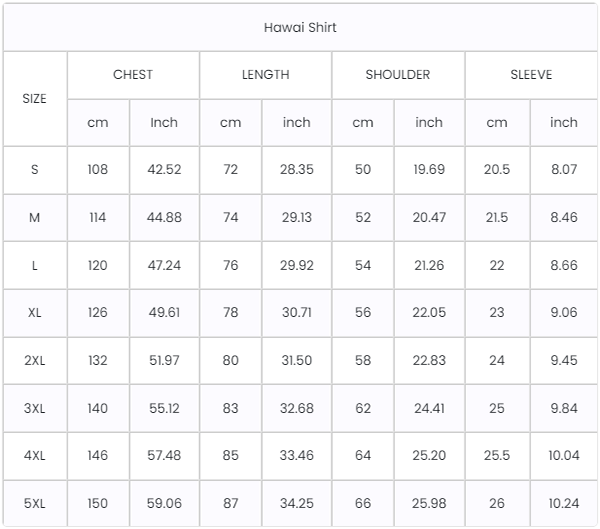Click sleeve value 25.5 cm cell
Image resolution: width=600 pixels, height=529 pixels.
coord(497,455)
